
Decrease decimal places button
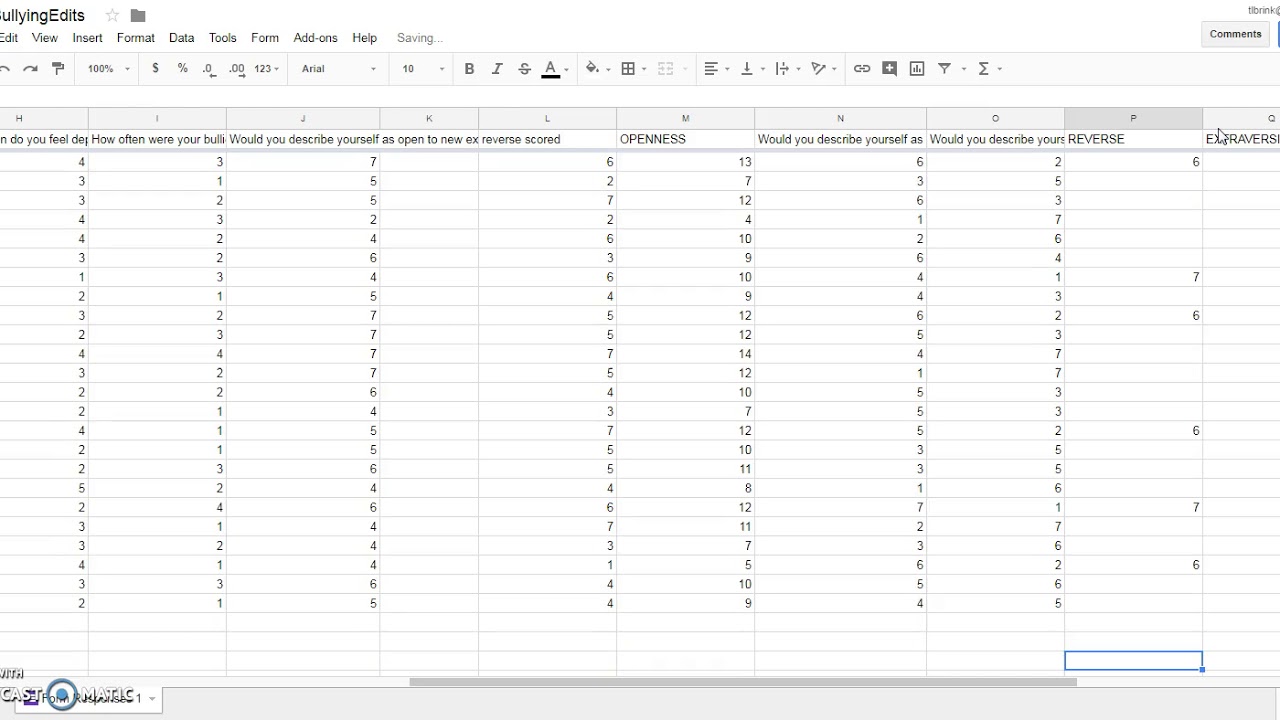click(x=209, y=69)
